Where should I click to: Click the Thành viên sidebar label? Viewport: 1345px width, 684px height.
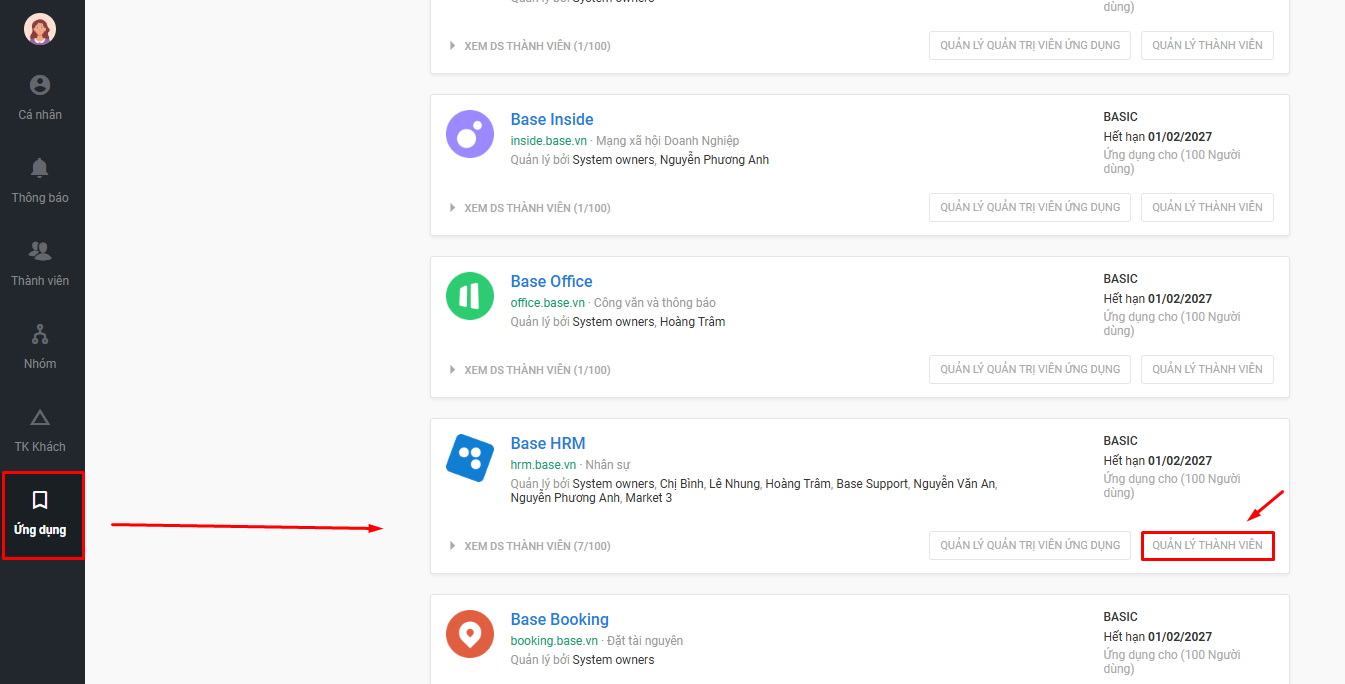(40, 281)
